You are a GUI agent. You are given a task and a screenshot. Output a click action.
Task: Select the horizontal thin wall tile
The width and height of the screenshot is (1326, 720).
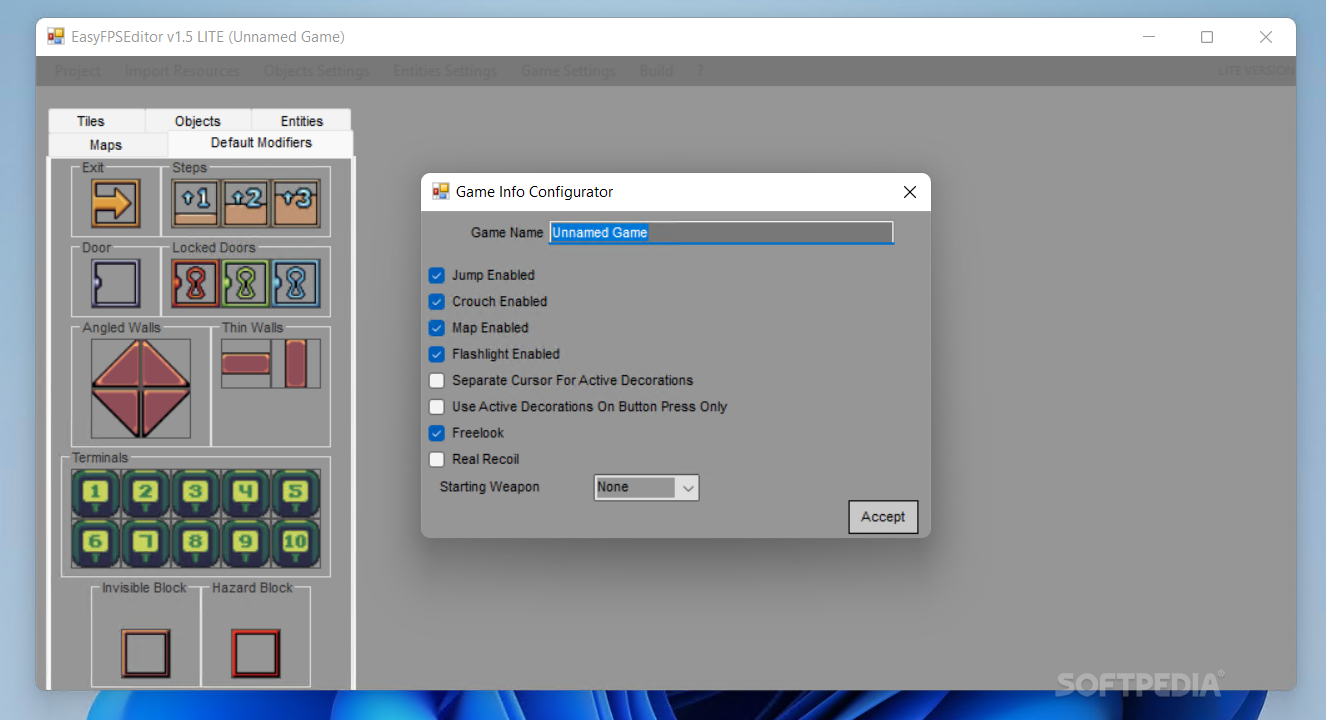point(246,364)
